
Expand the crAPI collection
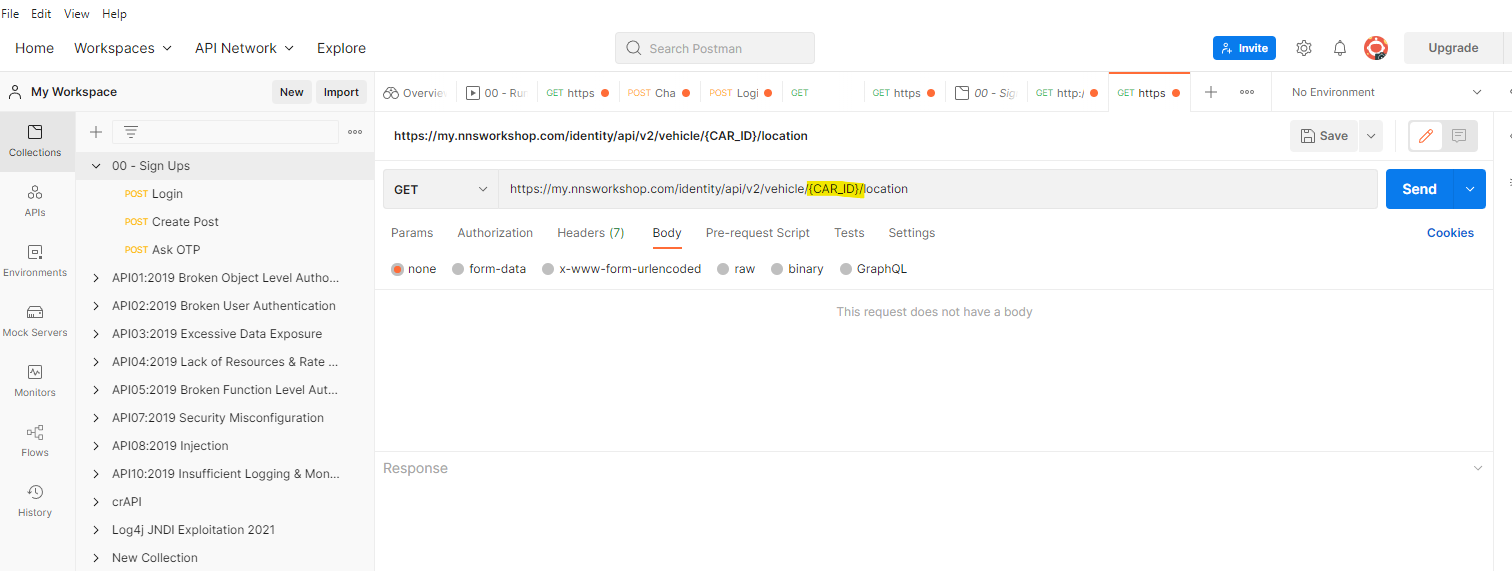pos(96,502)
